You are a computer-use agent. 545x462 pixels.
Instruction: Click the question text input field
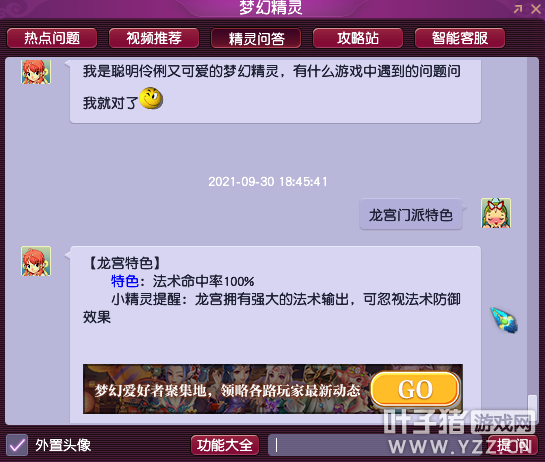tap(375, 445)
